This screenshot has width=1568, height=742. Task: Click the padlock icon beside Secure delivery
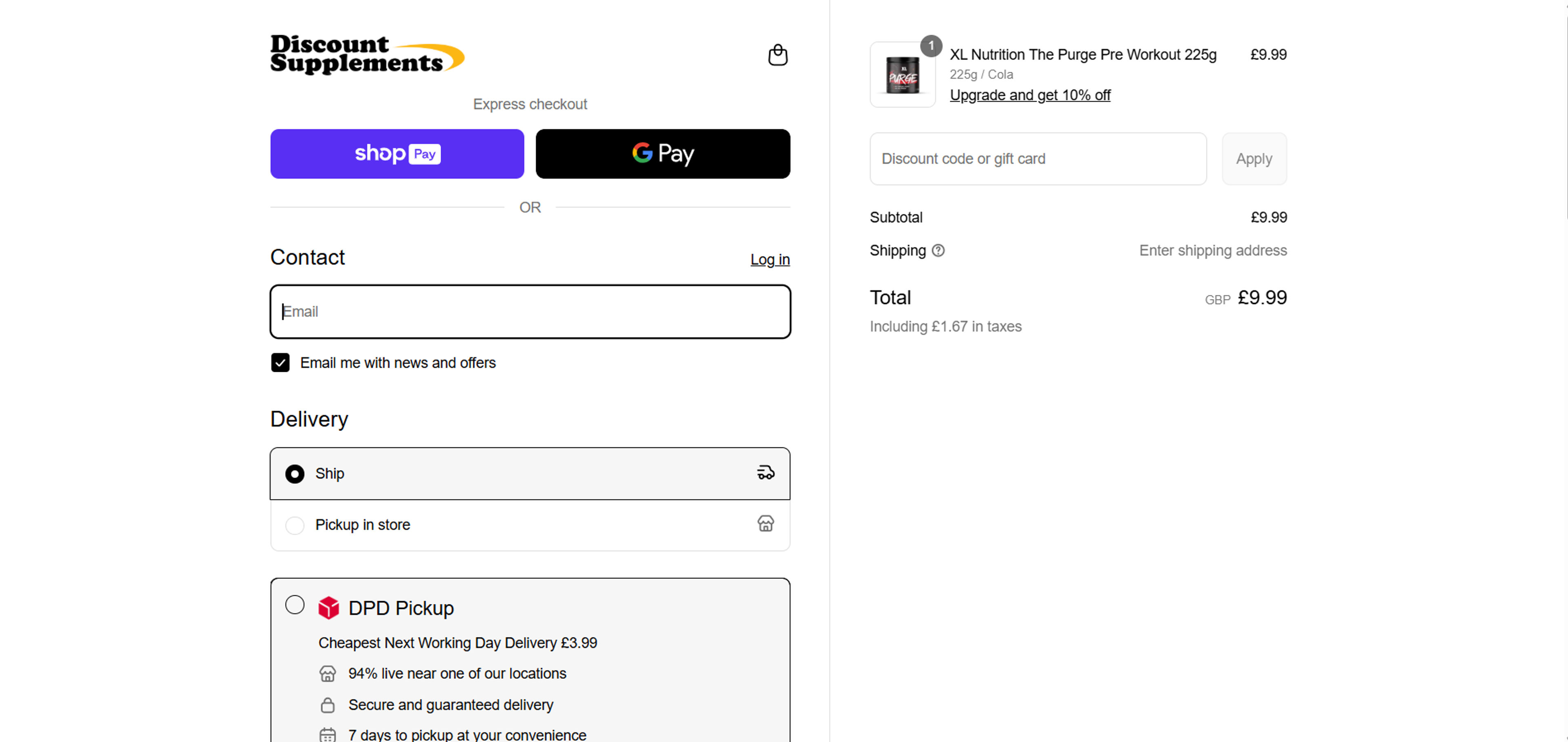tap(327, 705)
